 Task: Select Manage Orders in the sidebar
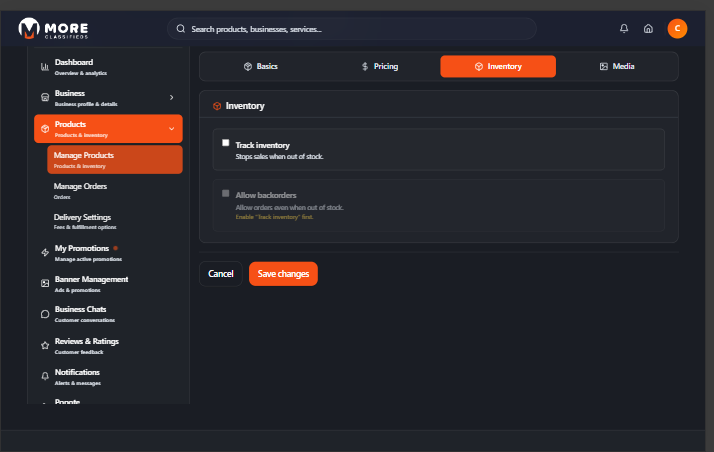[x=81, y=189]
